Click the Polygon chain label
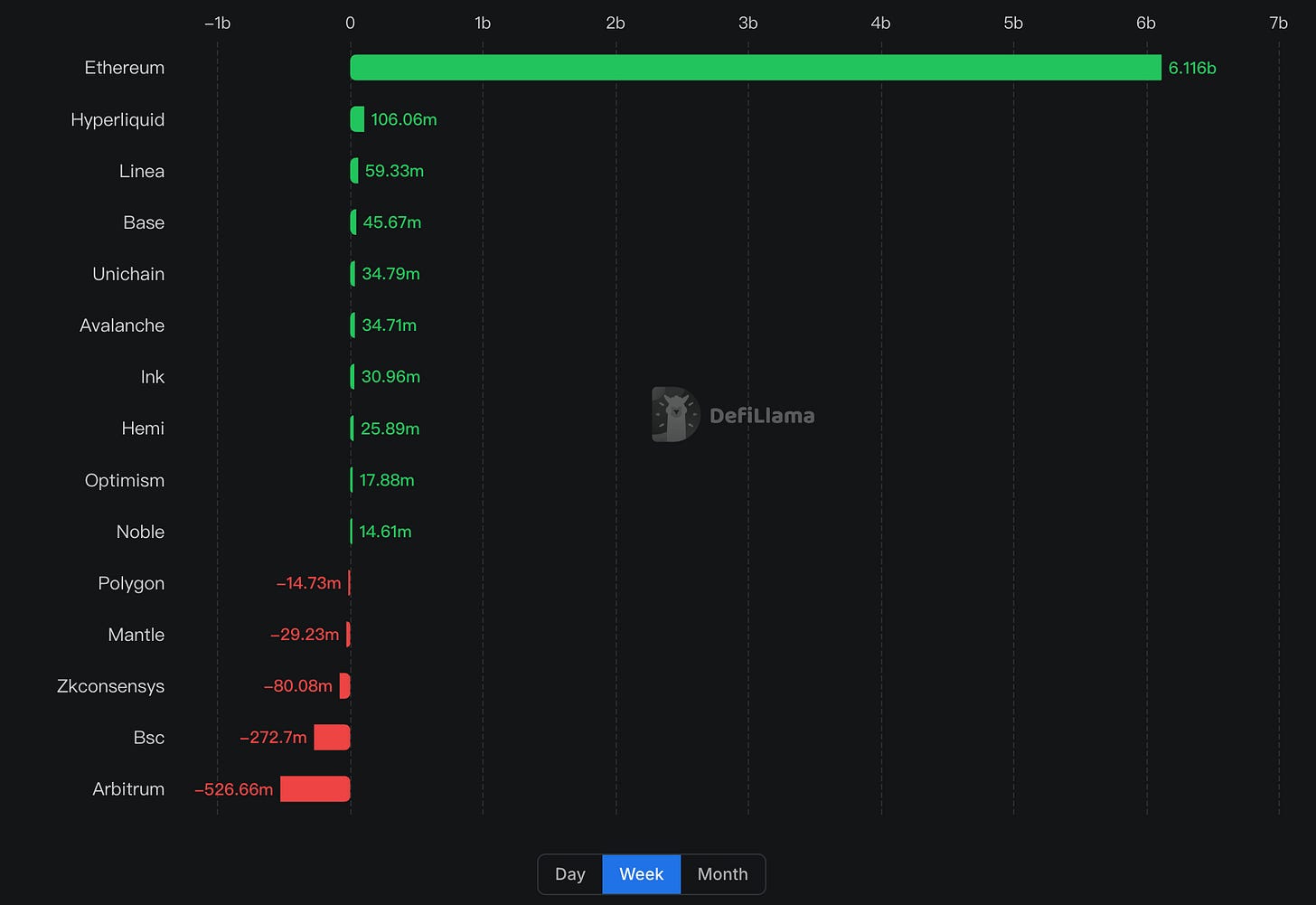 [131, 583]
